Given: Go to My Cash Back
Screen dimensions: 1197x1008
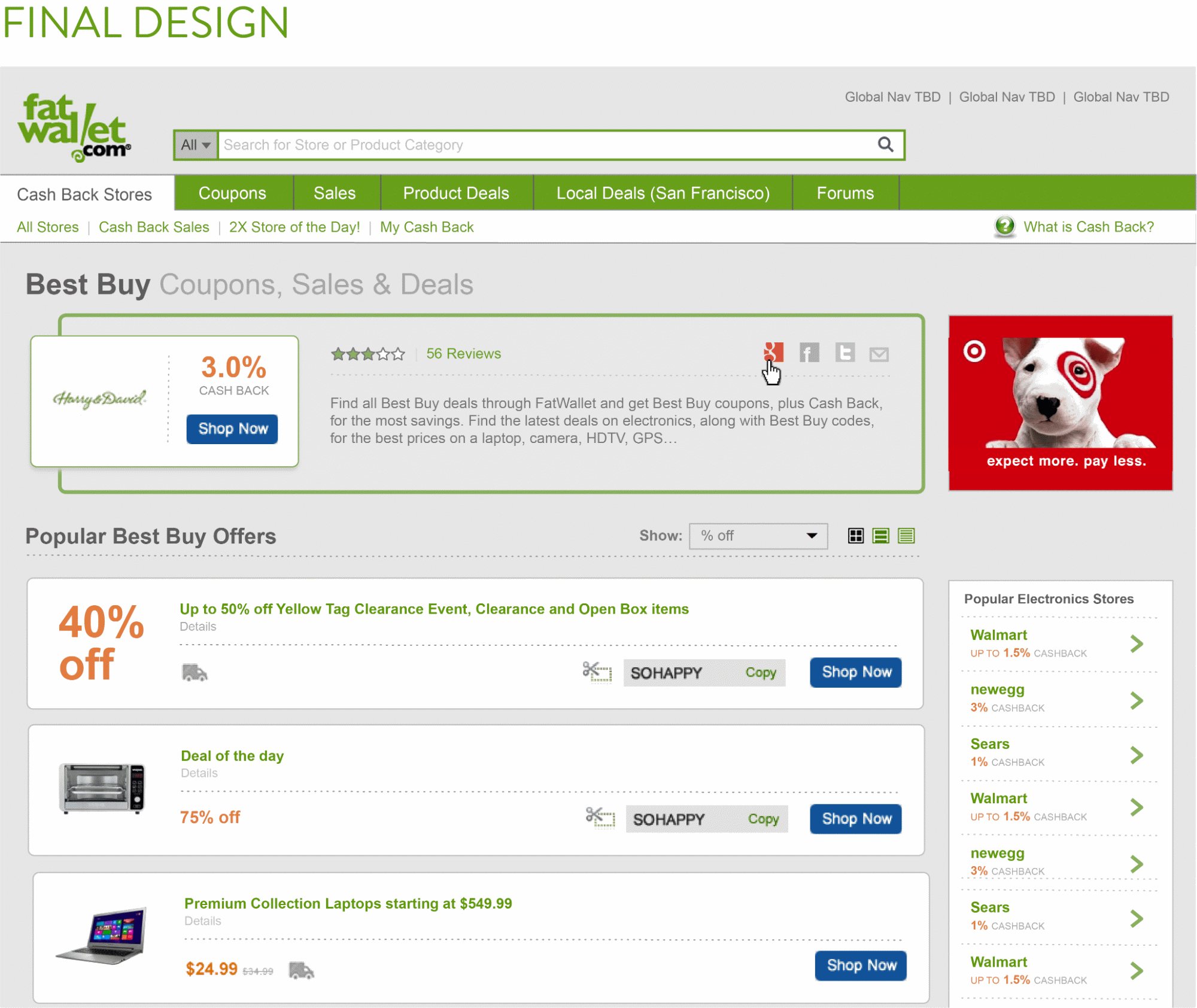Looking at the screenshot, I should pyautogui.click(x=427, y=227).
